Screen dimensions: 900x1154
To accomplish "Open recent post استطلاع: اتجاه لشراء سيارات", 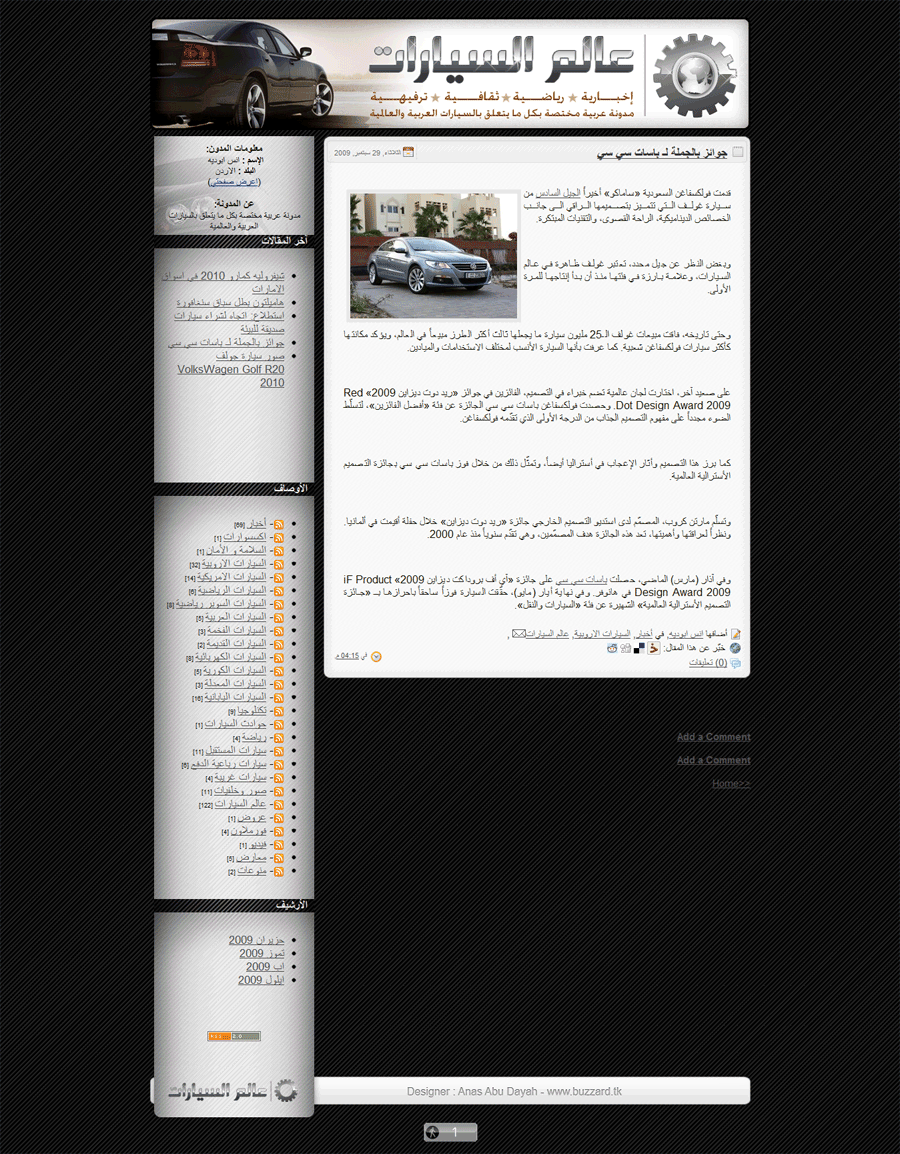I will point(230,322).
